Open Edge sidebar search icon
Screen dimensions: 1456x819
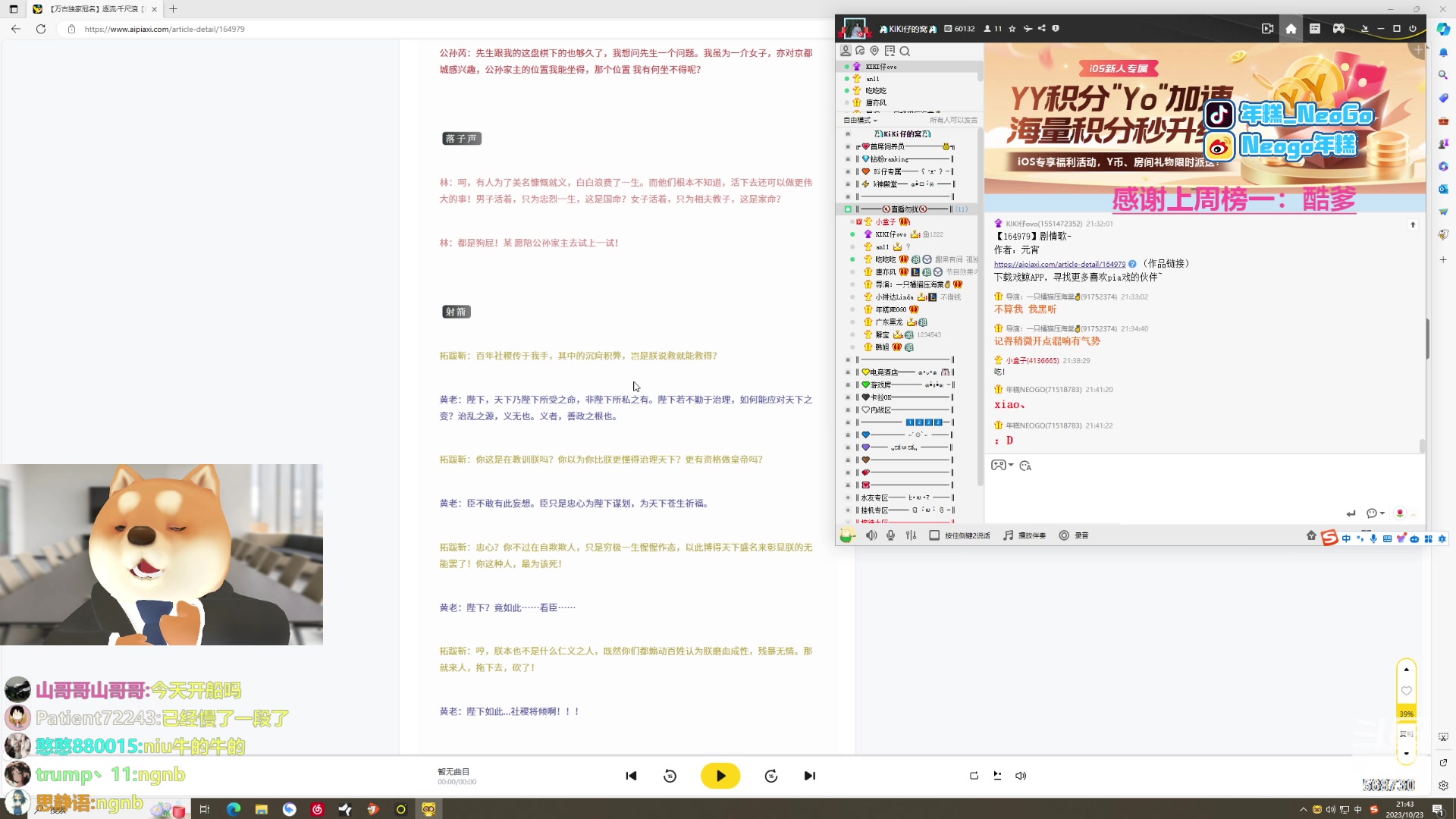click(1443, 75)
